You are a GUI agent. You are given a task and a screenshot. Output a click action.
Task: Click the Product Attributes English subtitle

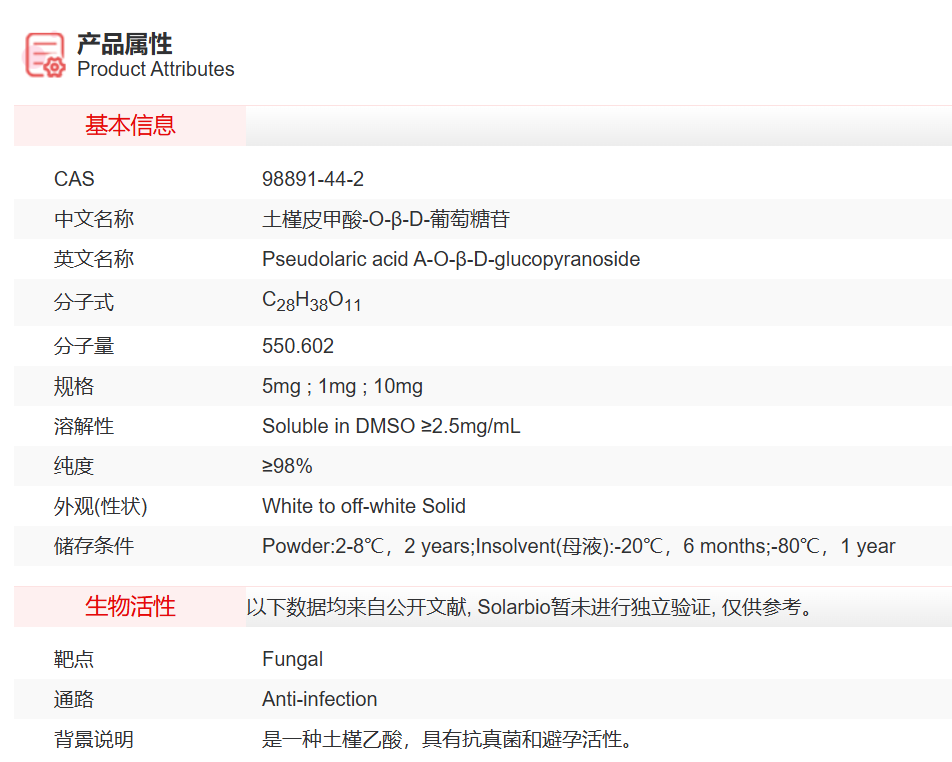pos(154,70)
